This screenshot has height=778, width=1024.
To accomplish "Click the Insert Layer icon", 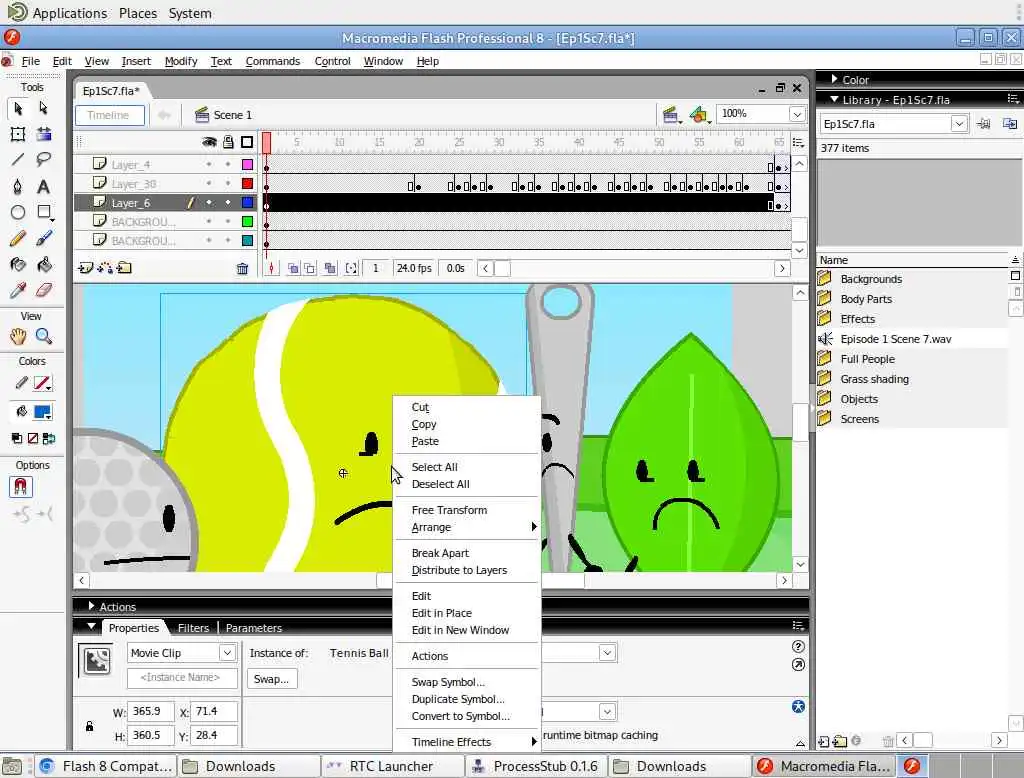I will (x=85, y=268).
